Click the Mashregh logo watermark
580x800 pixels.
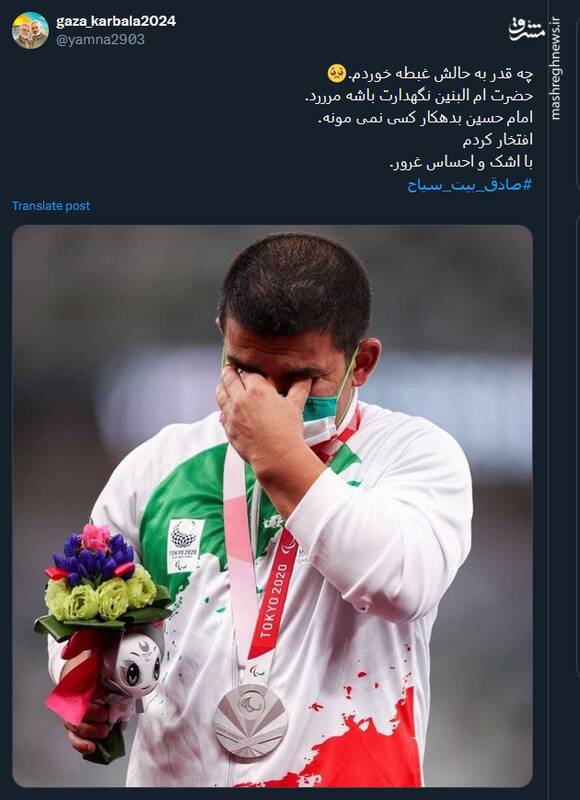526,30
